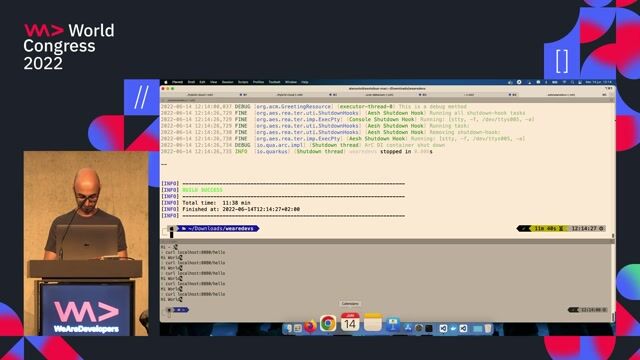
Task: Open the Scripts menu
Action: point(243,82)
